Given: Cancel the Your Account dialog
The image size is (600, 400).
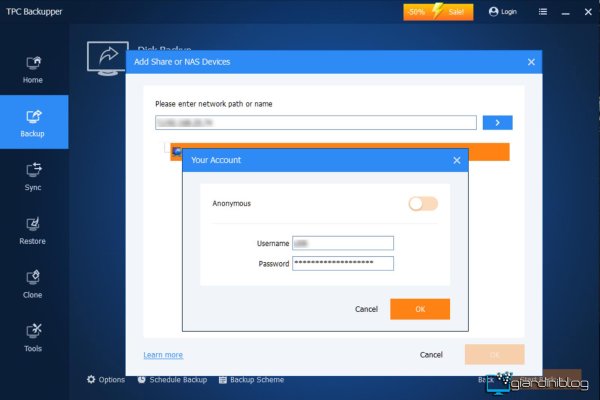Looking at the screenshot, I should 366,309.
